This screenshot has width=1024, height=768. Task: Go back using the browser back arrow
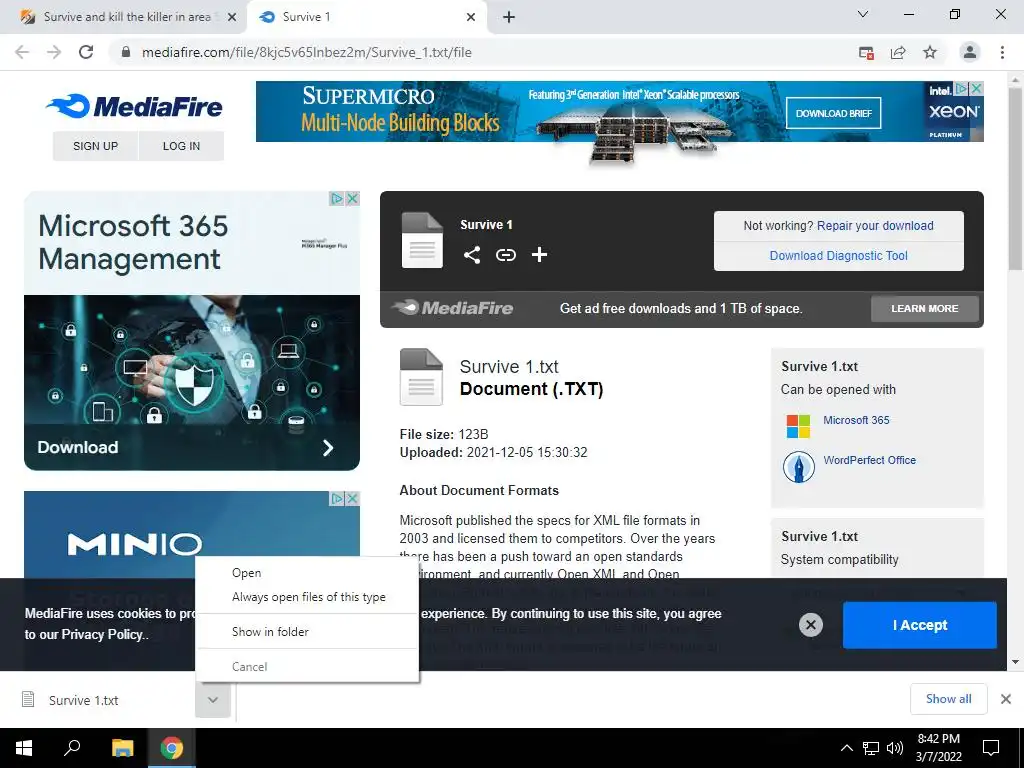22,52
